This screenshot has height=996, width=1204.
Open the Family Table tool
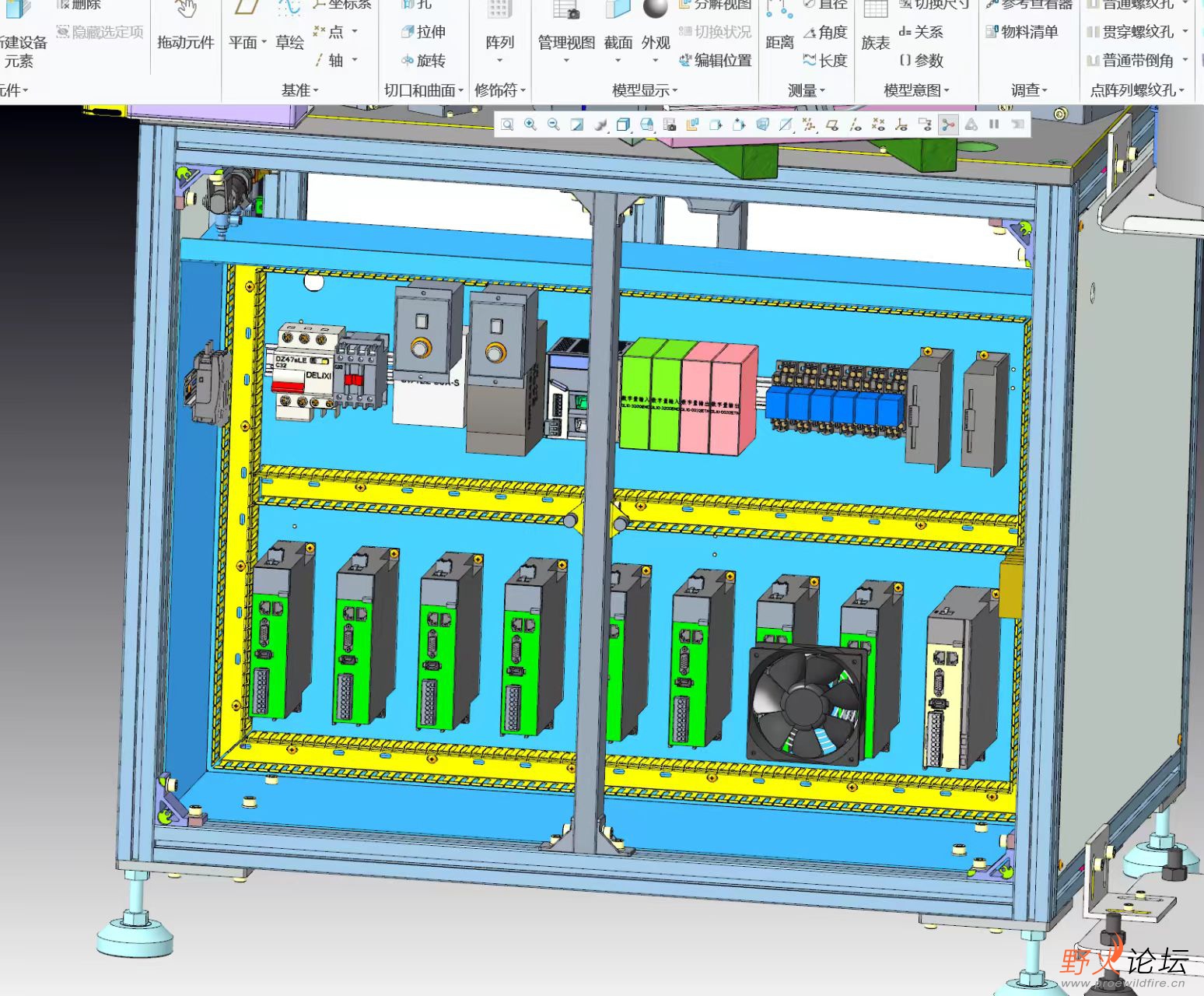point(875,25)
